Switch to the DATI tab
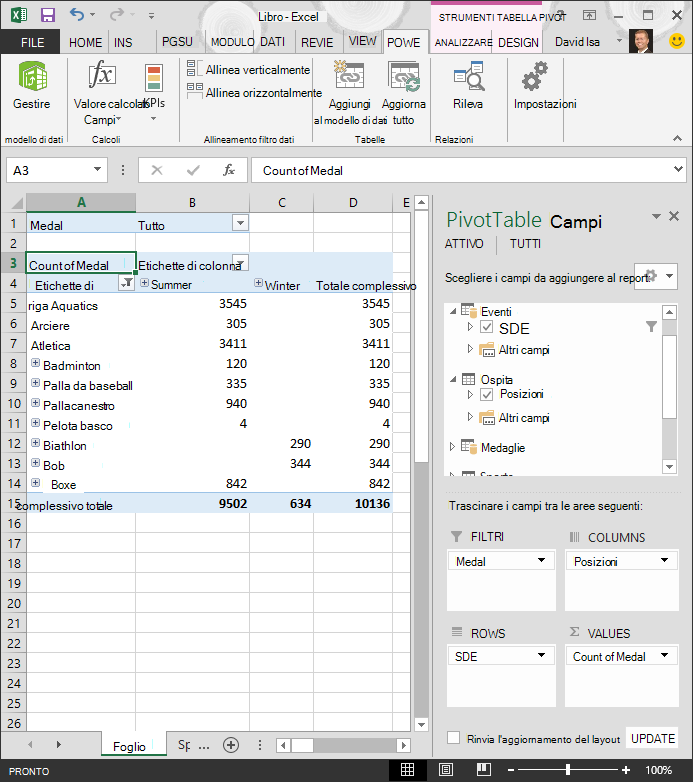This screenshot has height=782, width=693. click(273, 42)
